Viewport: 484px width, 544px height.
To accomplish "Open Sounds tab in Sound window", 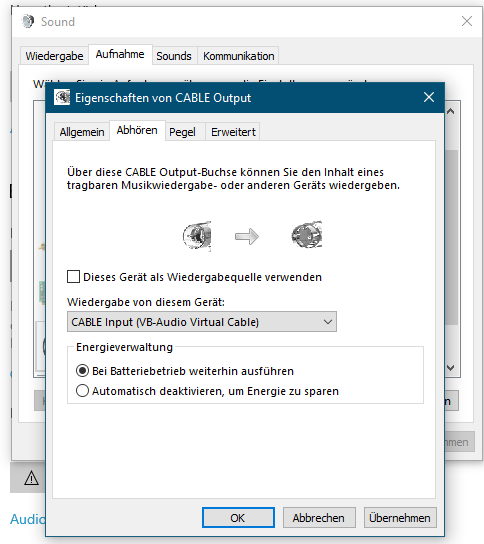I will coord(174,56).
